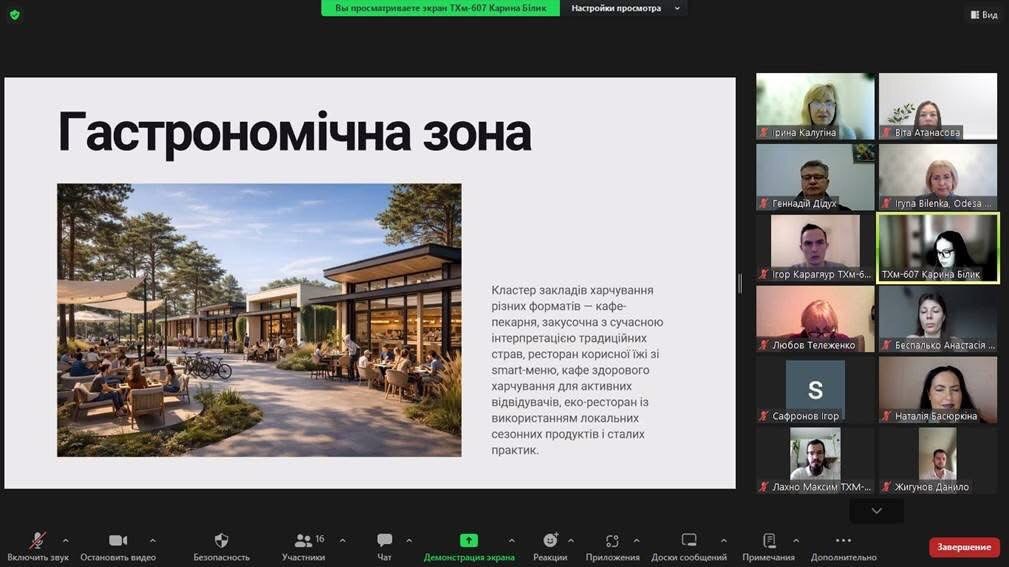Open Whiteboards (Доски сообщений)
The width and height of the screenshot is (1009, 567).
(x=688, y=541)
